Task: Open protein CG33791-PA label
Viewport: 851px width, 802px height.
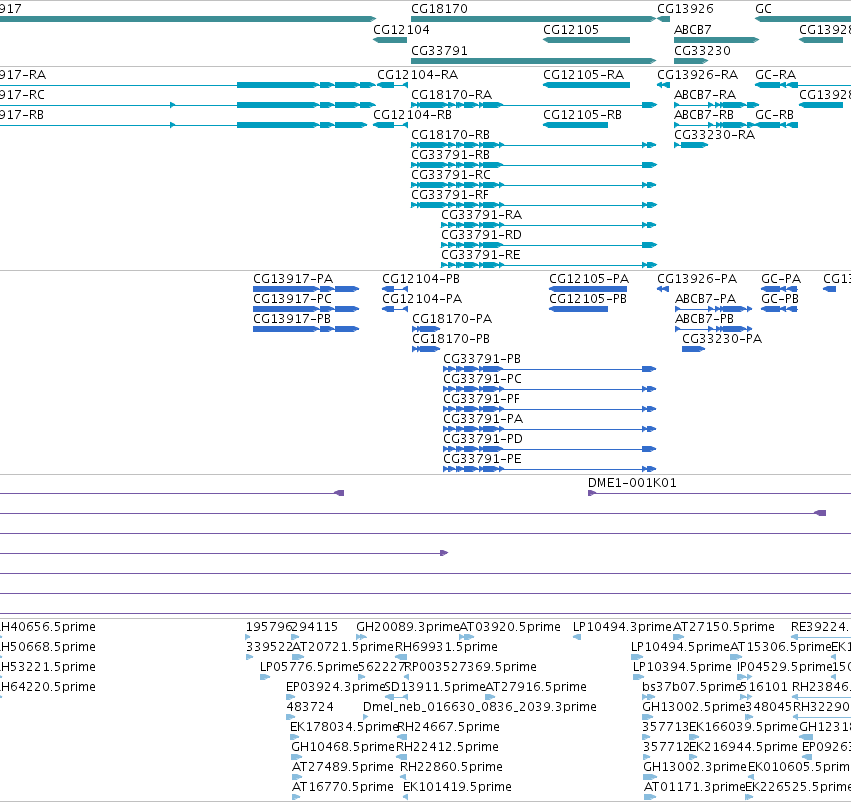Action: click(483, 419)
